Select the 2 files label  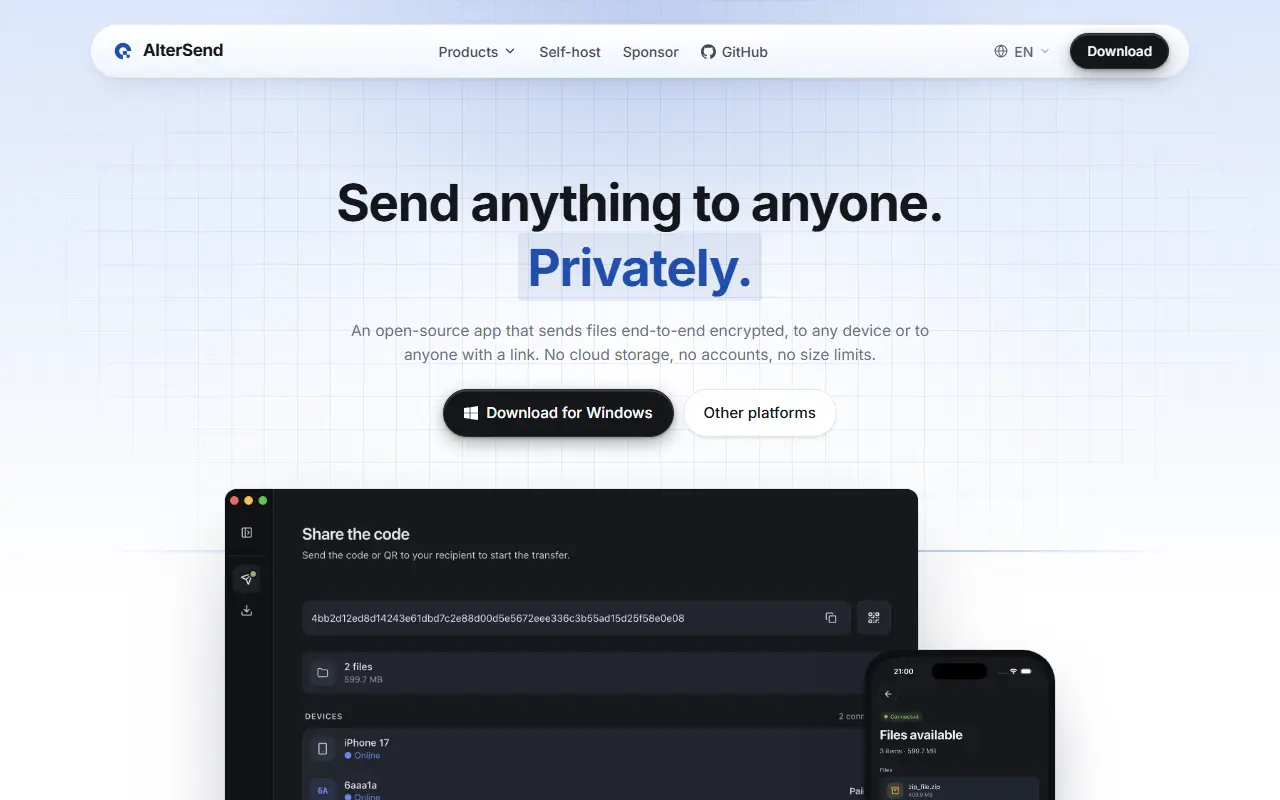click(358, 667)
